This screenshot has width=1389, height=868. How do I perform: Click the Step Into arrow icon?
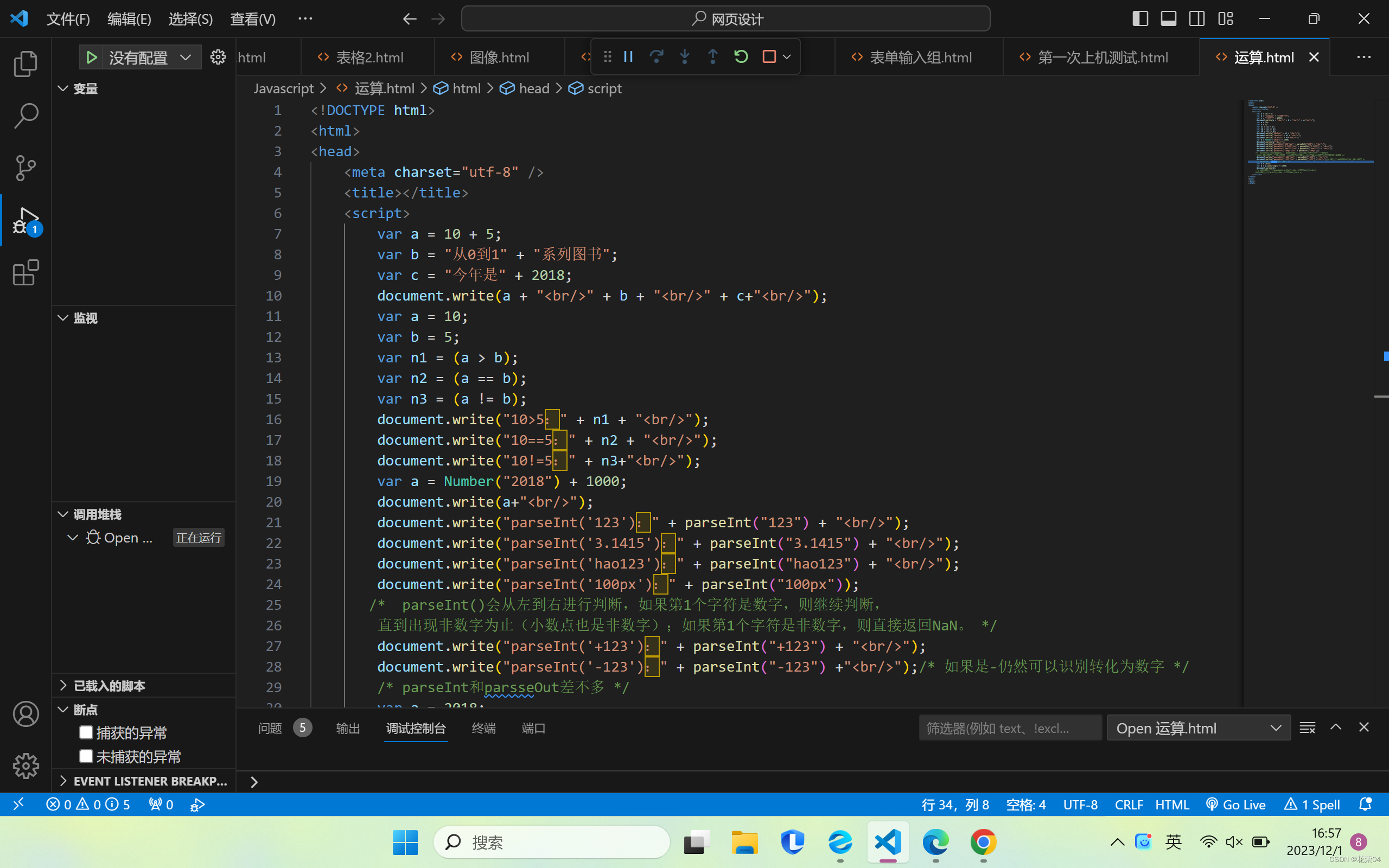(684, 56)
